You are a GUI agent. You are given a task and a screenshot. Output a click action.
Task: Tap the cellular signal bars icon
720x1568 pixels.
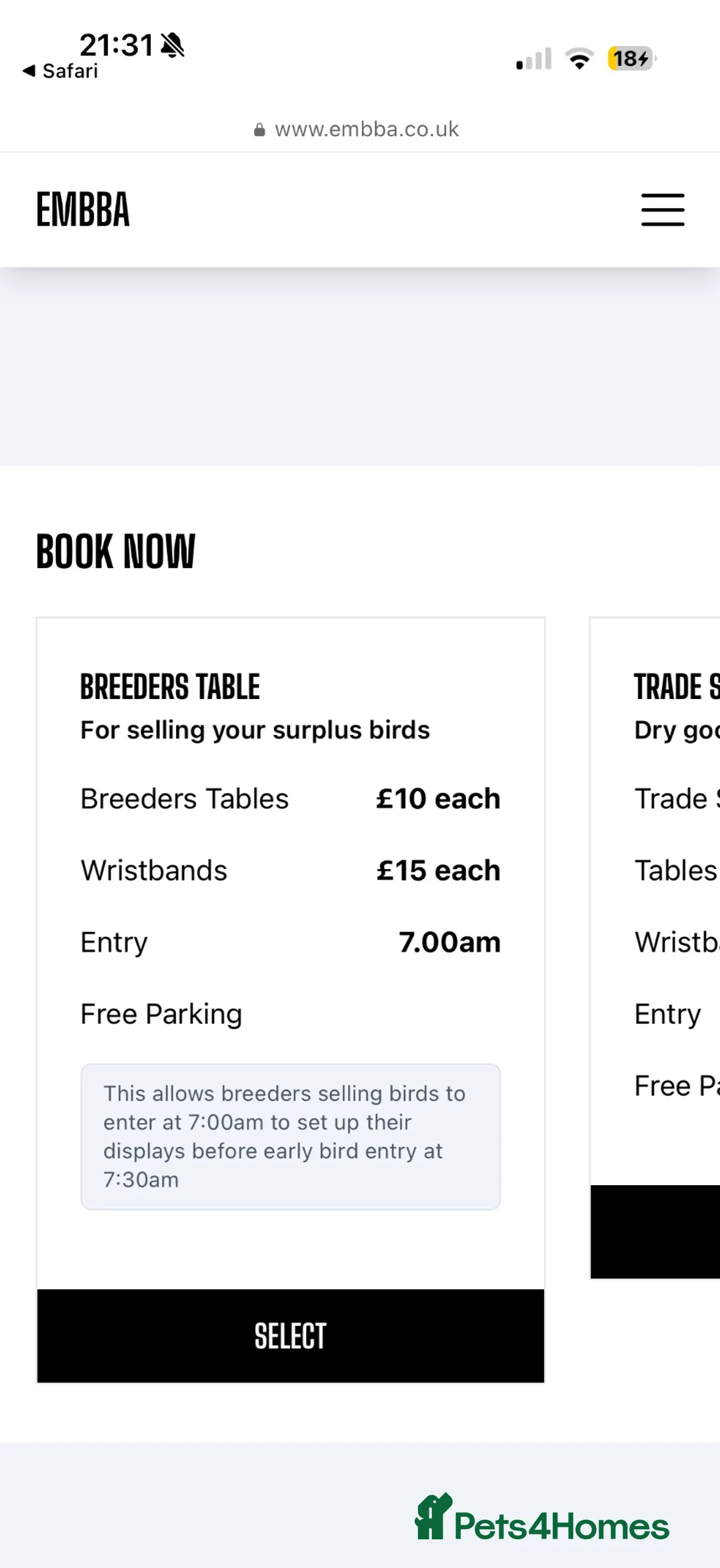(x=534, y=59)
